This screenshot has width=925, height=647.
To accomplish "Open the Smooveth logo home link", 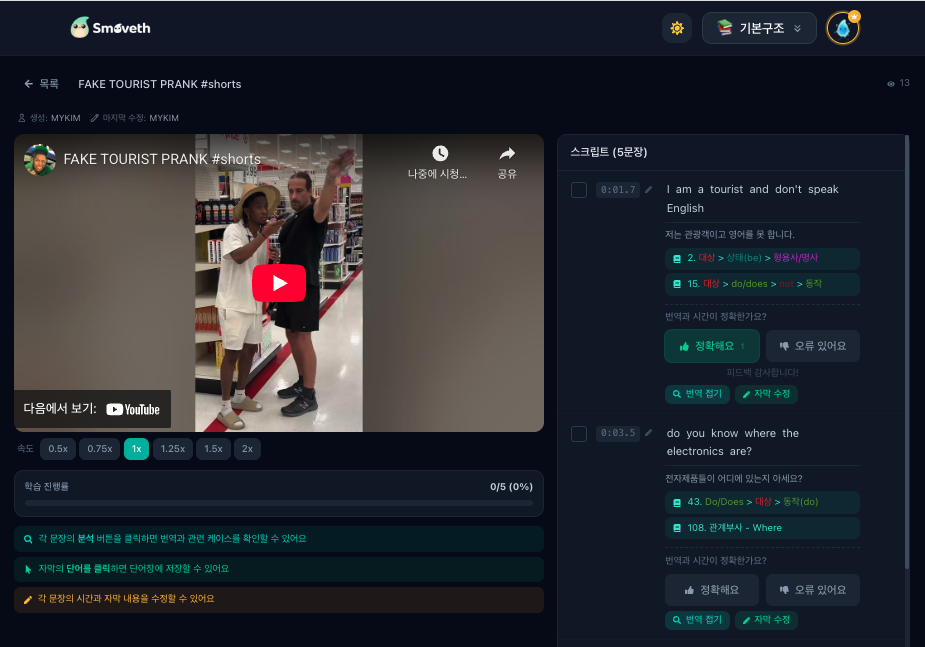I will [x=110, y=28].
